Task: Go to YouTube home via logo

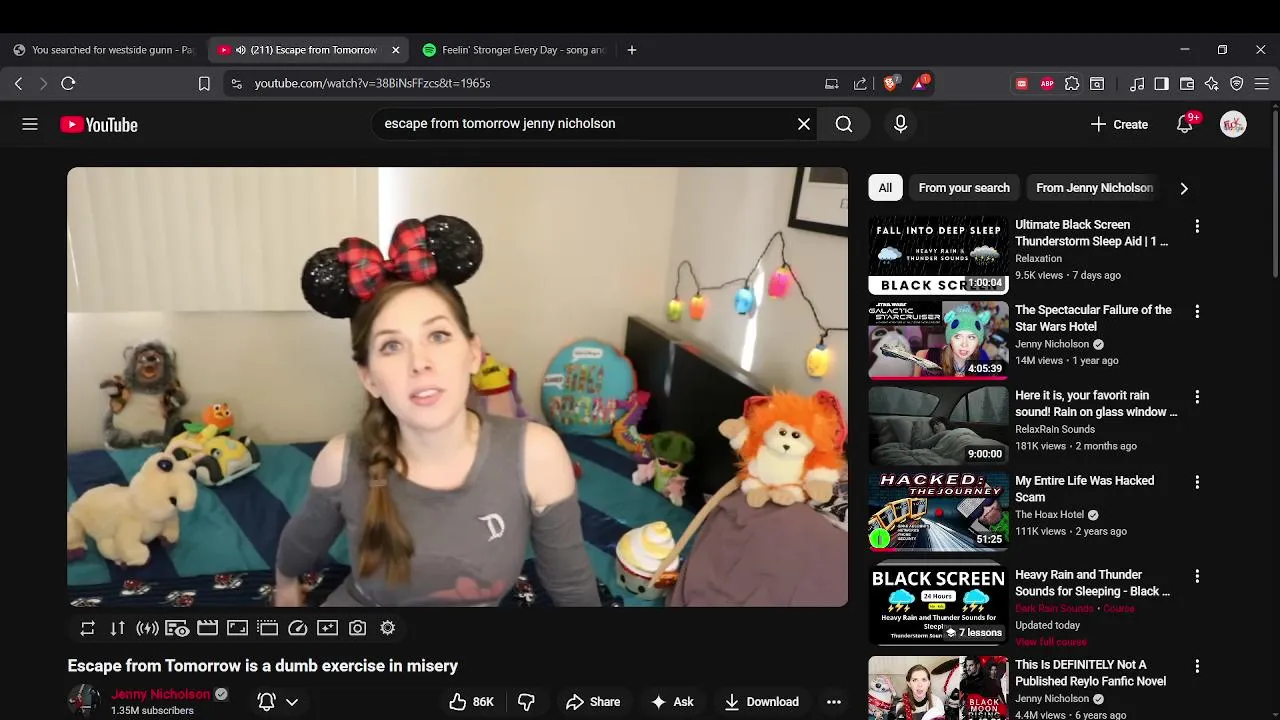Action: (99, 124)
